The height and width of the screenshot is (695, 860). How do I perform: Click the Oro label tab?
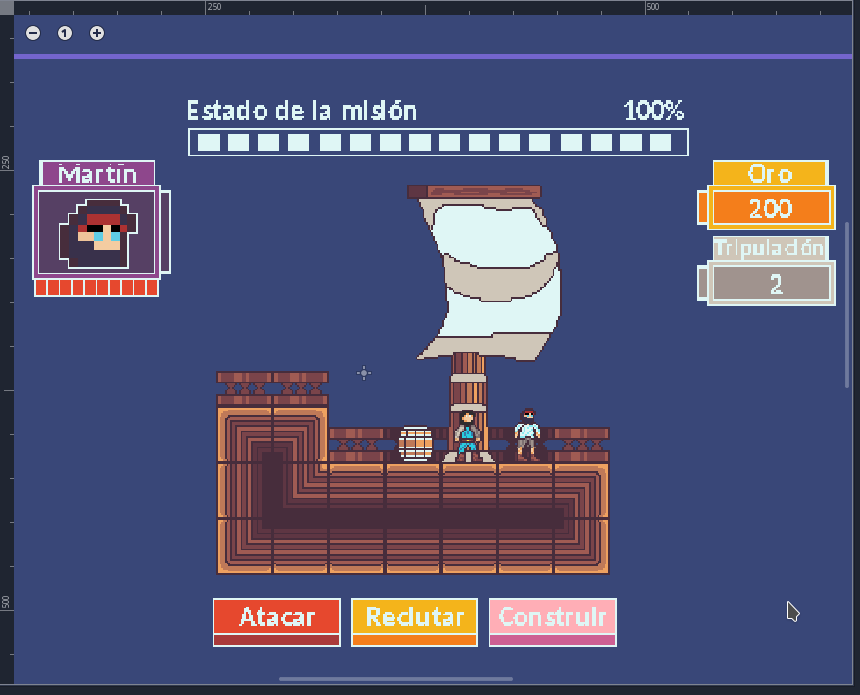[x=770, y=173]
